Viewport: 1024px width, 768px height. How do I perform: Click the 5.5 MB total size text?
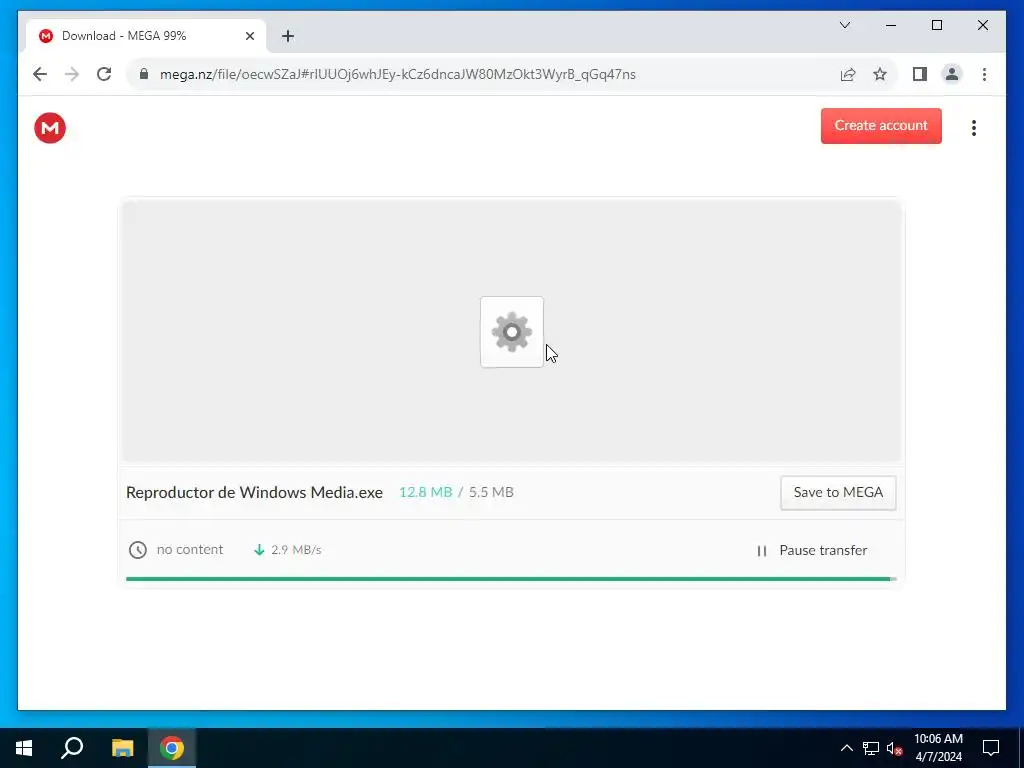(491, 492)
